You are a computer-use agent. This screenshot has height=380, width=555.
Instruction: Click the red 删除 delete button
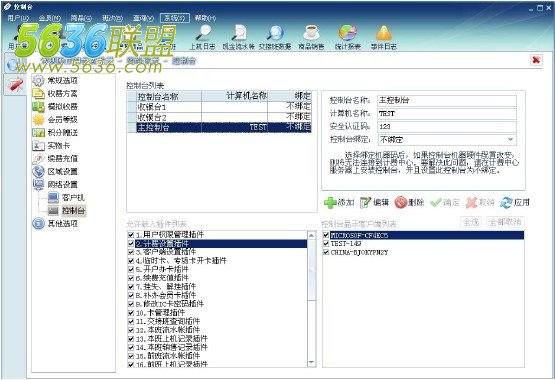tap(409, 202)
